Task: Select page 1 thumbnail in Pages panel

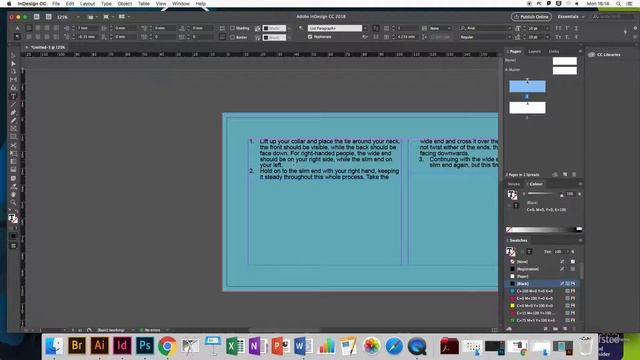Action: 527,86
